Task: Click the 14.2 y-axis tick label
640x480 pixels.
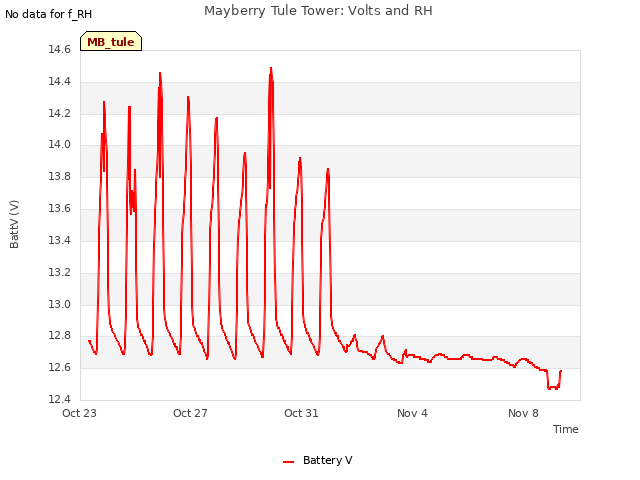Action: point(60,113)
